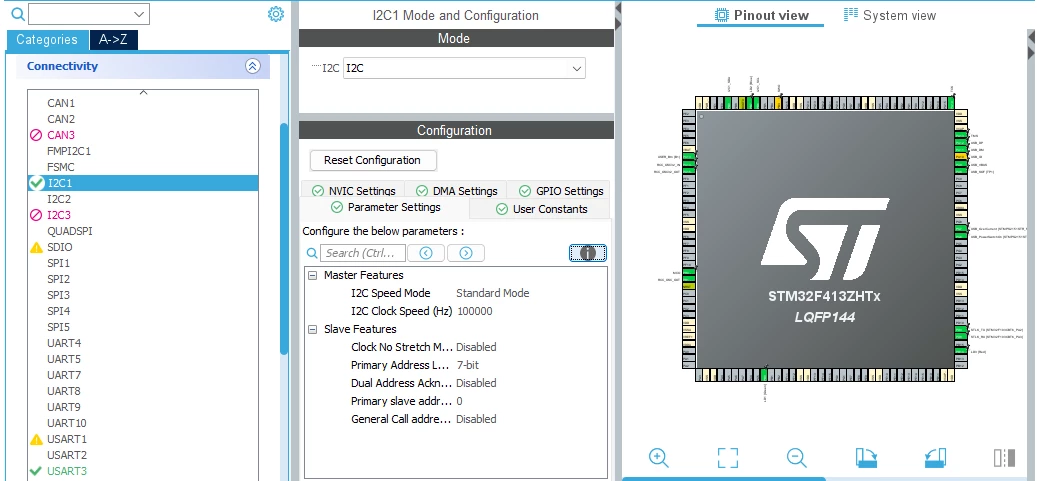1037x481 pixels.
Task: Click the peripheral list vertical scrollbar
Action: click(x=284, y=238)
